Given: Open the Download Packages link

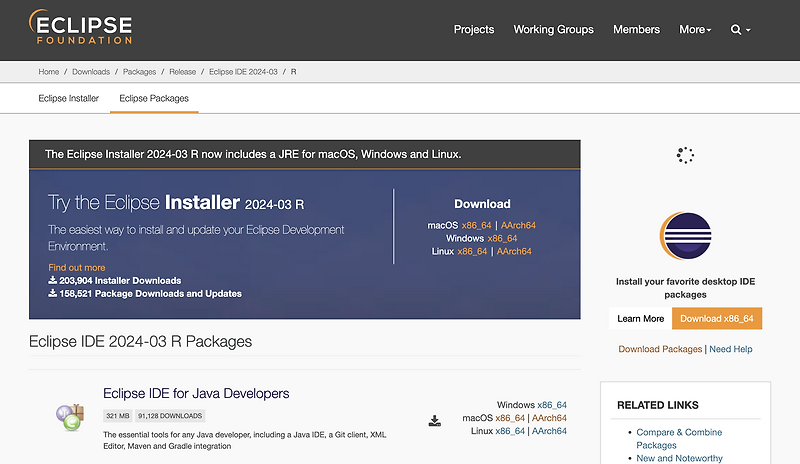Looking at the screenshot, I should pos(660,349).
